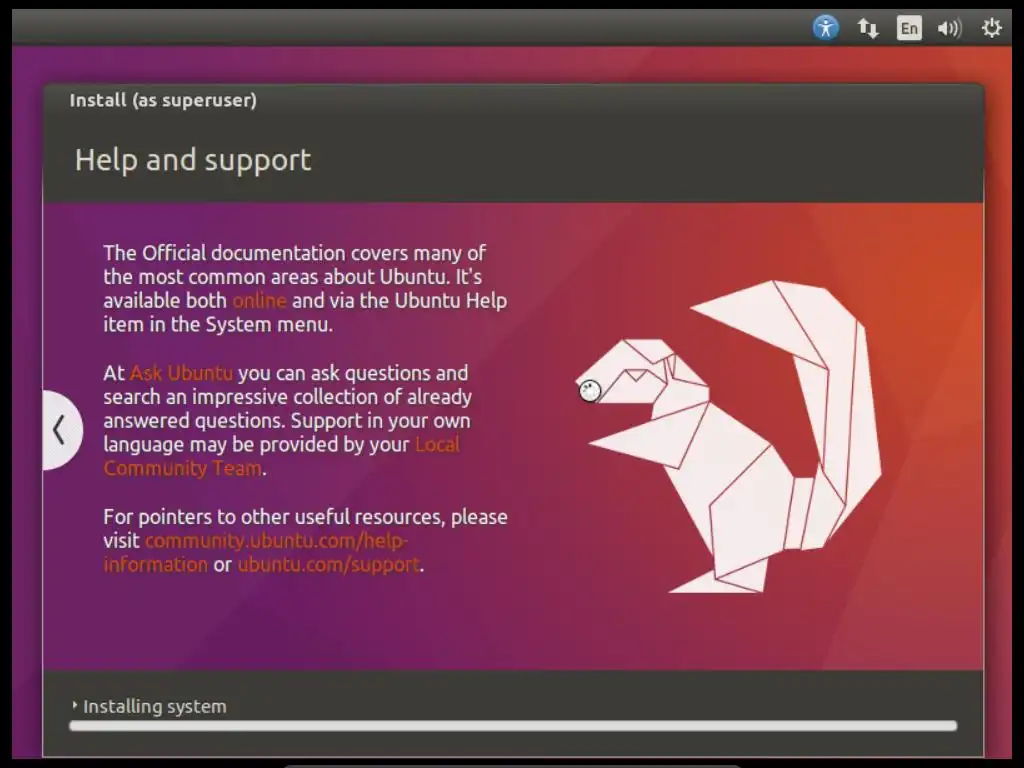Open the network connections indicator

(x=868, y=28)
